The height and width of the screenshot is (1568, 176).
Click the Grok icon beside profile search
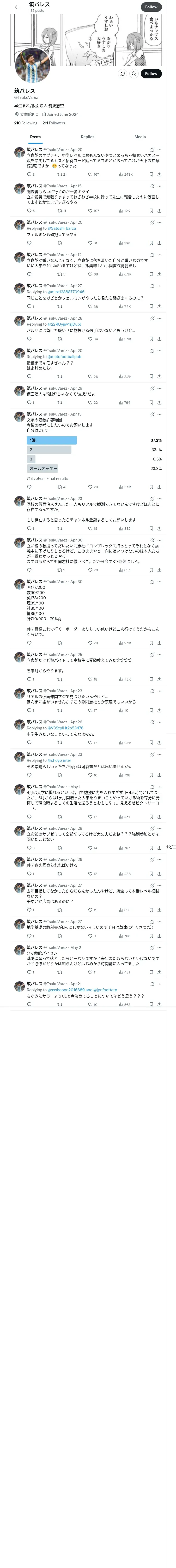pos(123,74)
